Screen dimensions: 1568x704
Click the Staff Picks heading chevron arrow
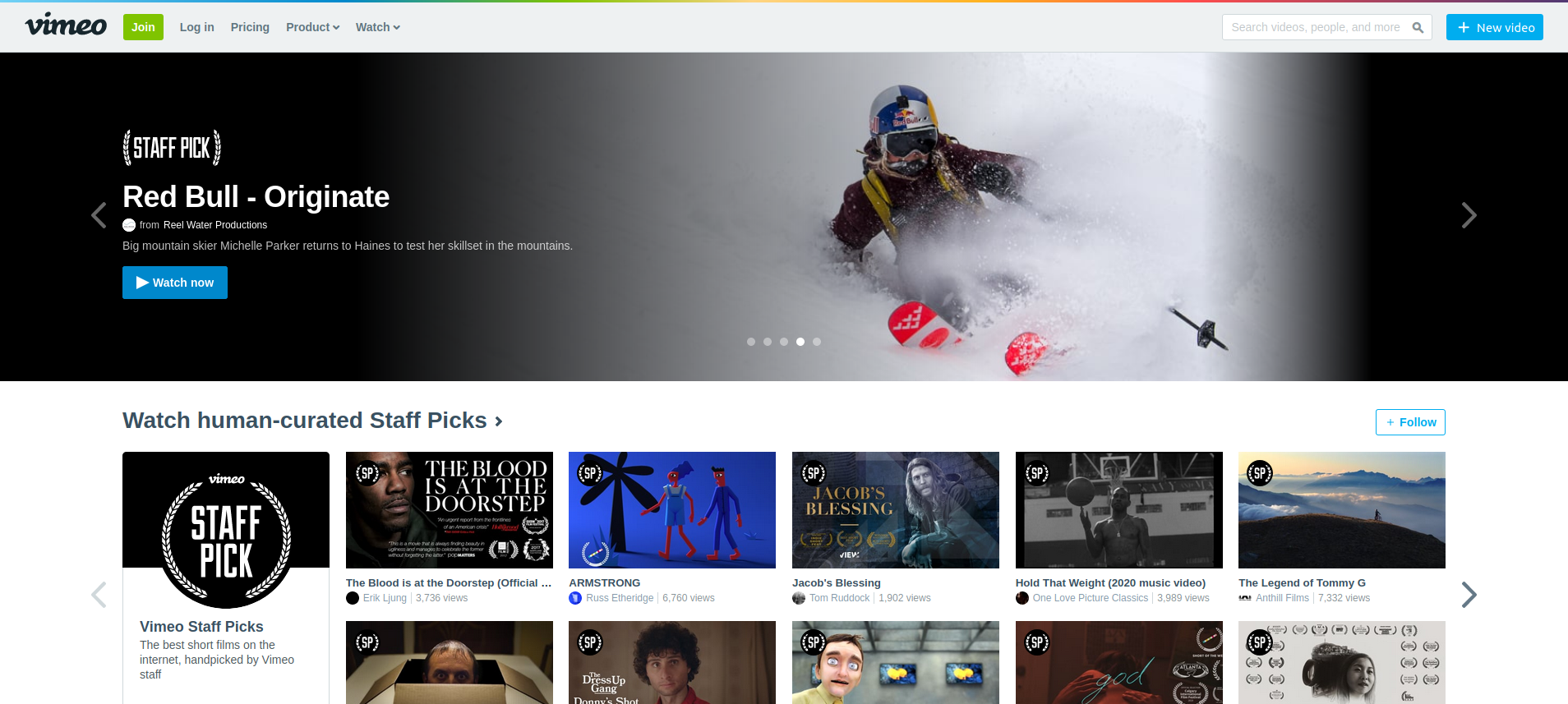point(498,421)
